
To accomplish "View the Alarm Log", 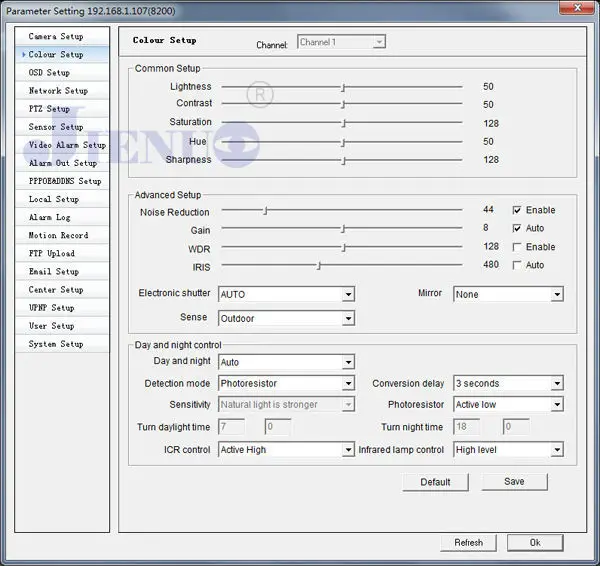I will (62, 217).
